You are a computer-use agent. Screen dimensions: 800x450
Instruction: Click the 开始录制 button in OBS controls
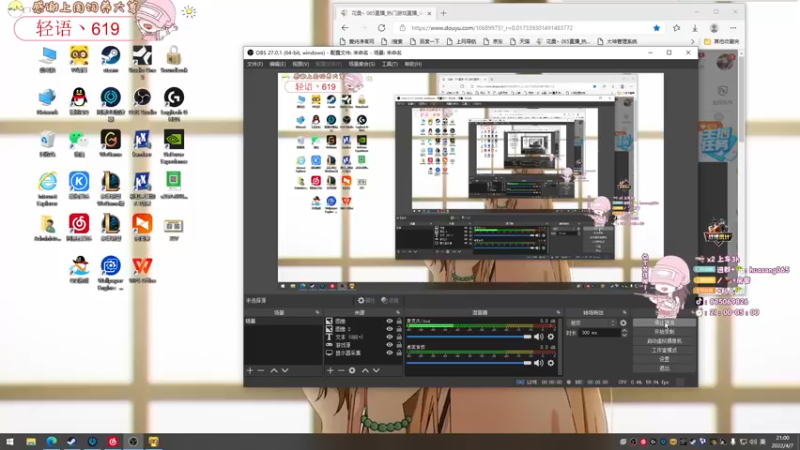(664, 332)
